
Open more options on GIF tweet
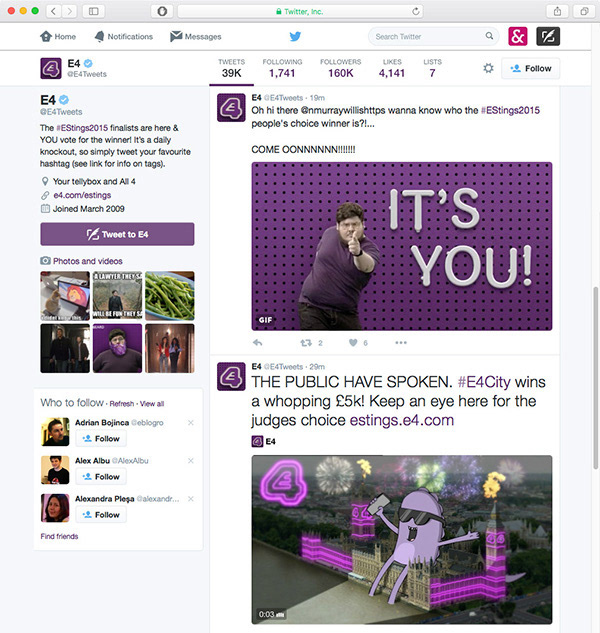[401, 343]
